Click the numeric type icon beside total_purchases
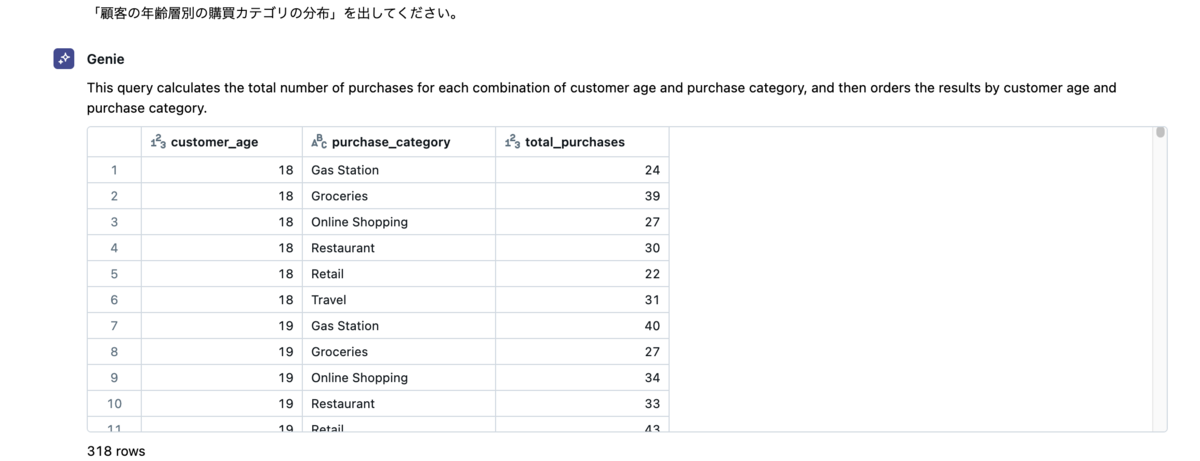The image size is (1200, 461). point(512,142)
